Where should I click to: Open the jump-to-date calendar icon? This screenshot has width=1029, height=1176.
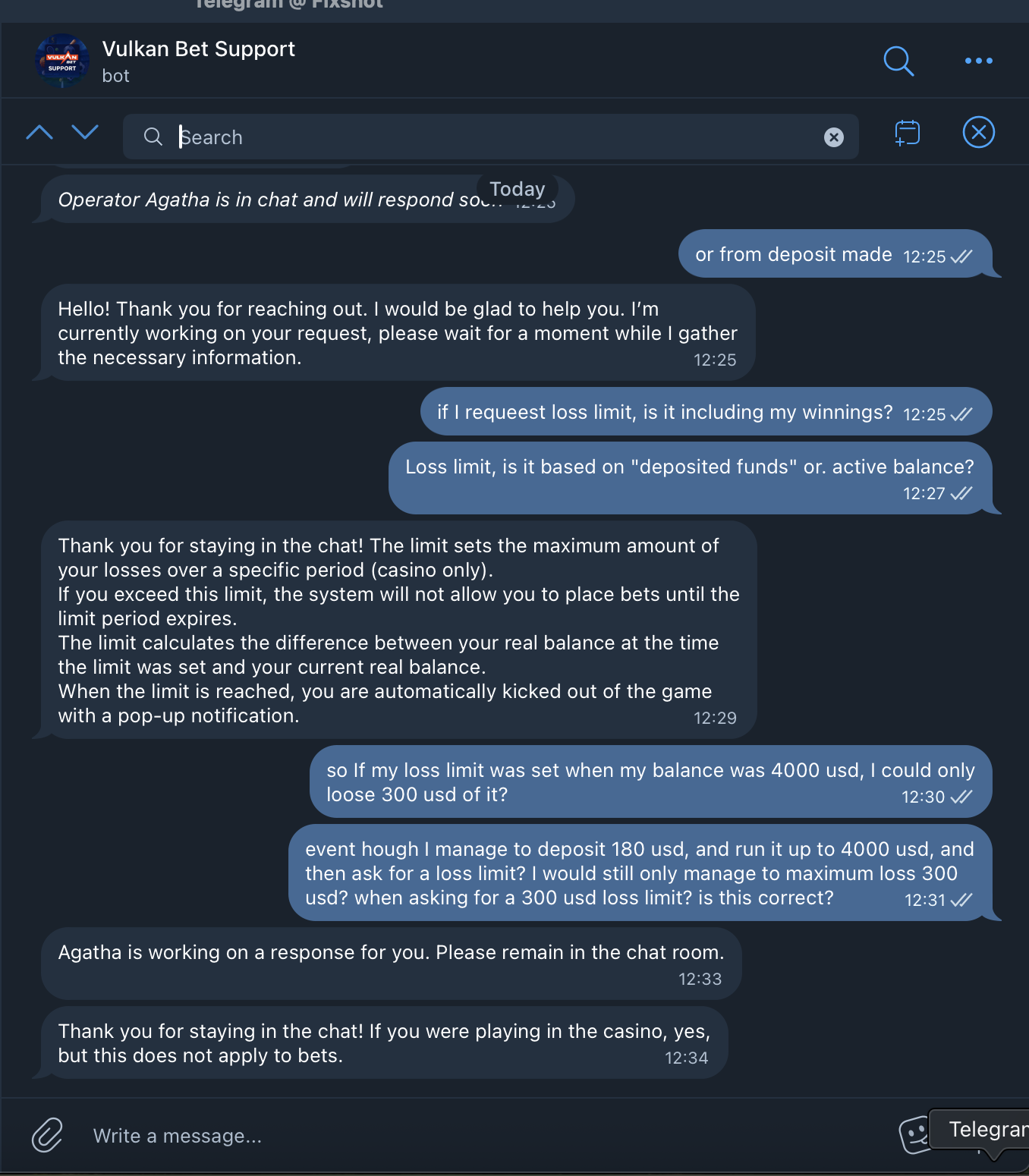click(907, 133)
